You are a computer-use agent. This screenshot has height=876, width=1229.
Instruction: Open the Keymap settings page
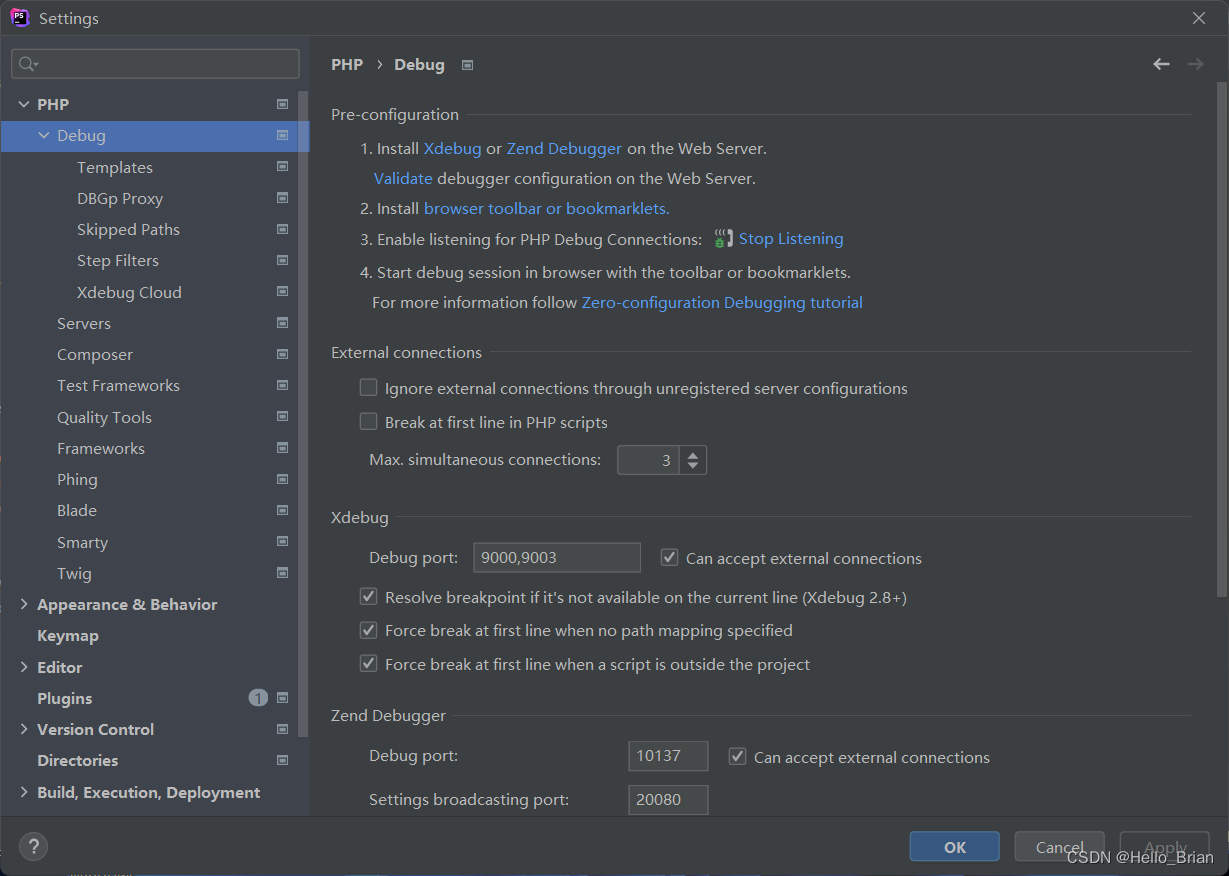68,636
